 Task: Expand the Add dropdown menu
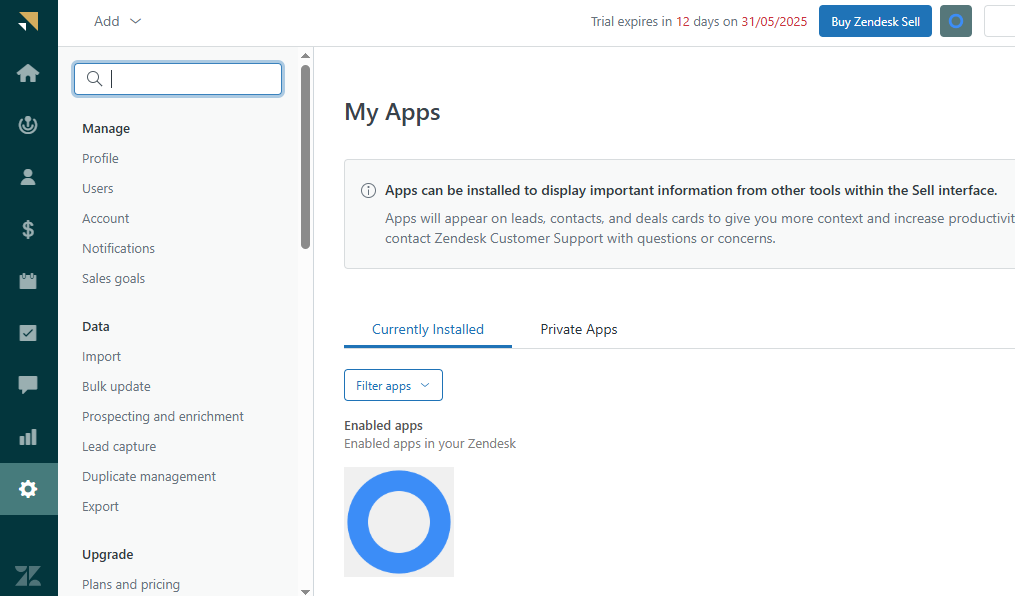pos(117,21)
